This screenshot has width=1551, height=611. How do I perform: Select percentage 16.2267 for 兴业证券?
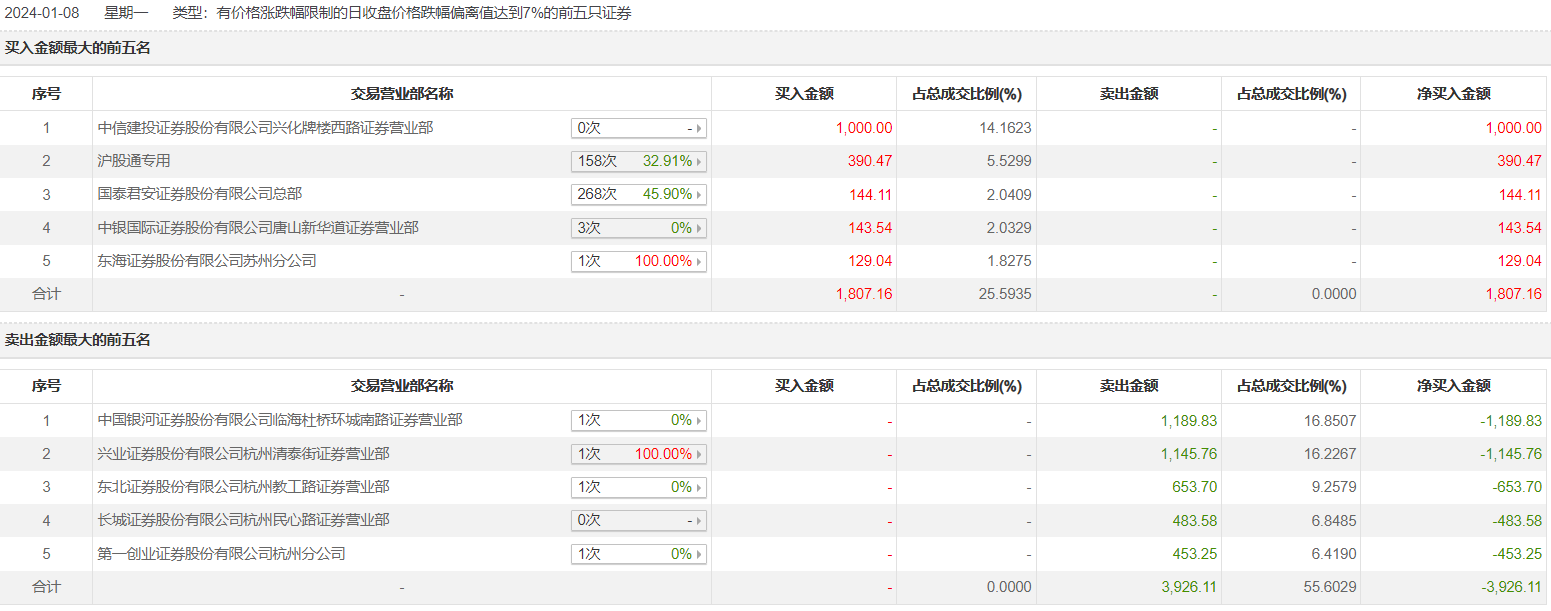pyautogui.click(x=1328, y=454)
